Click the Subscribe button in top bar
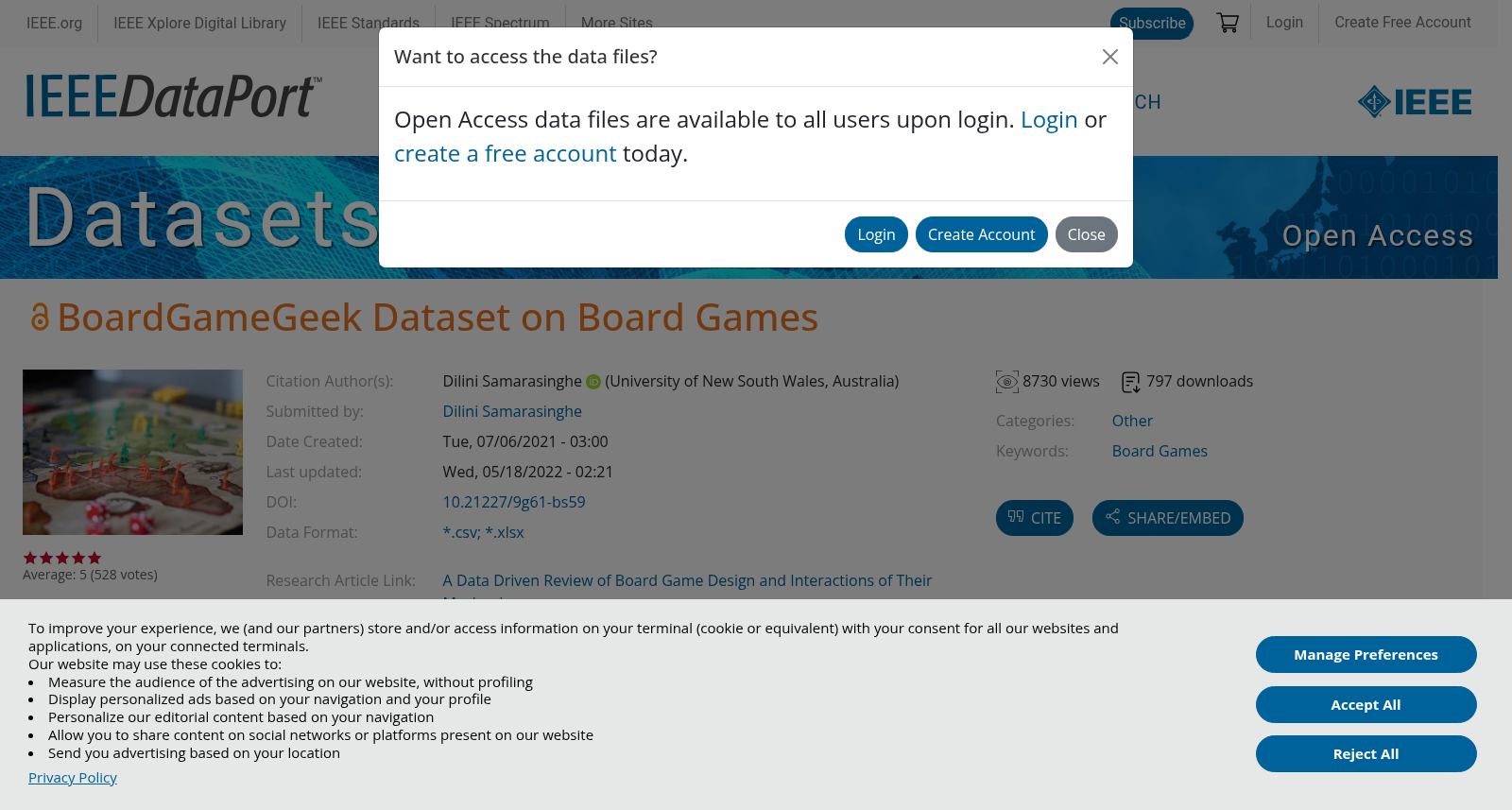Image resolution: width=1512 pixels, height=810 pixels. [1152, 23]
